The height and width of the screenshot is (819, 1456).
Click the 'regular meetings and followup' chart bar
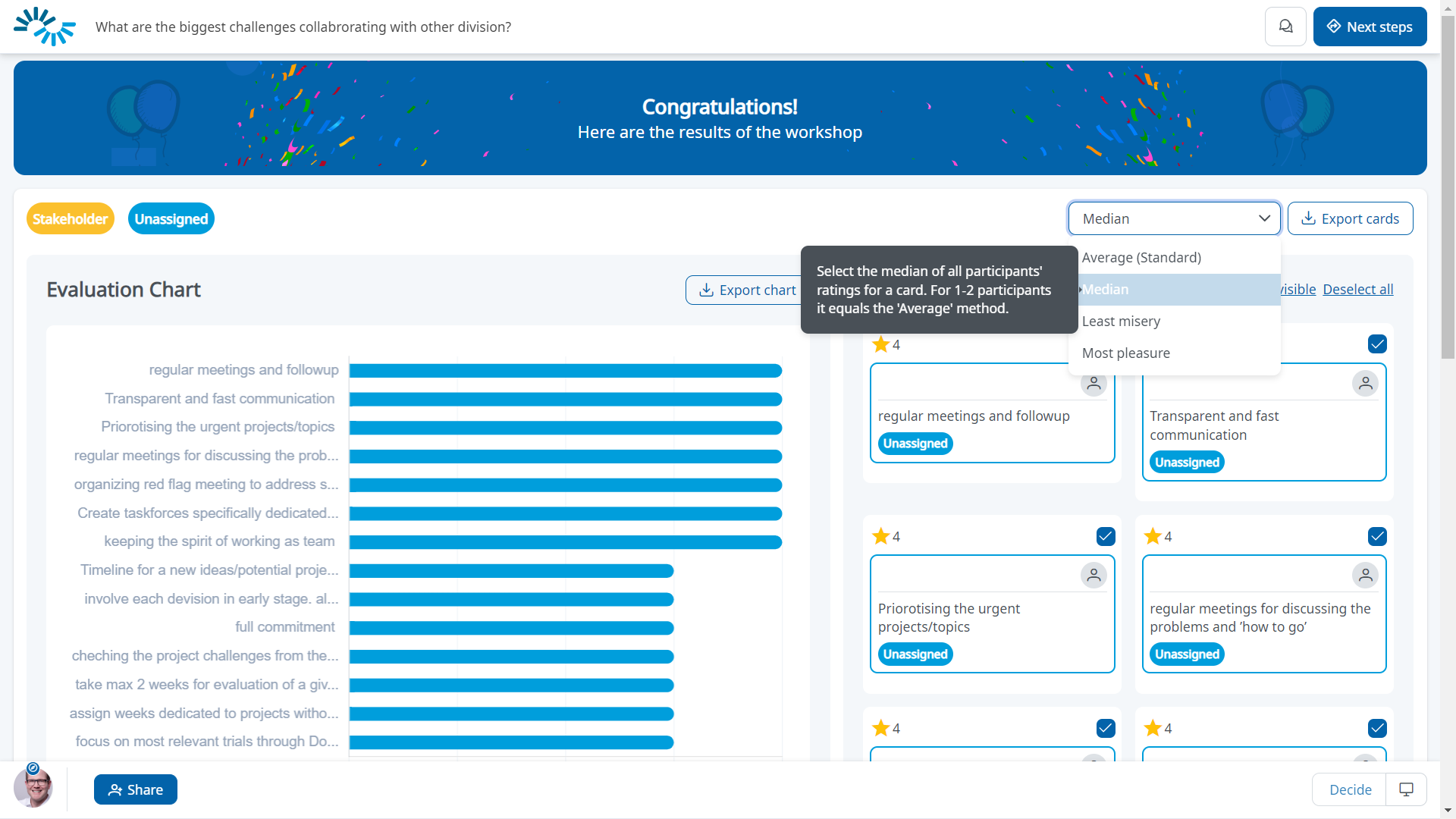pyautogui.click(x=565, y=371)
